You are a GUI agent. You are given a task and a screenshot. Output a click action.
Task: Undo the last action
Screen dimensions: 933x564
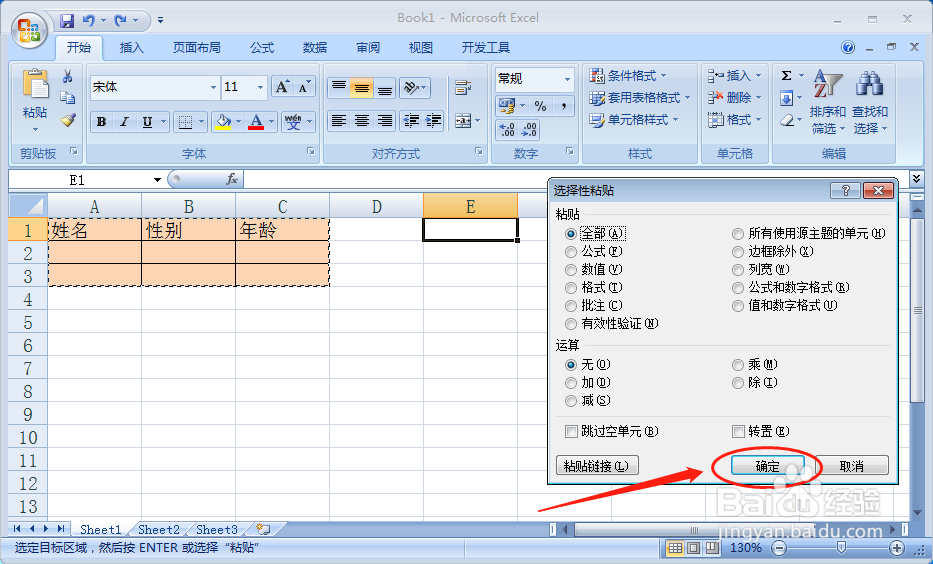coord(89,21)
